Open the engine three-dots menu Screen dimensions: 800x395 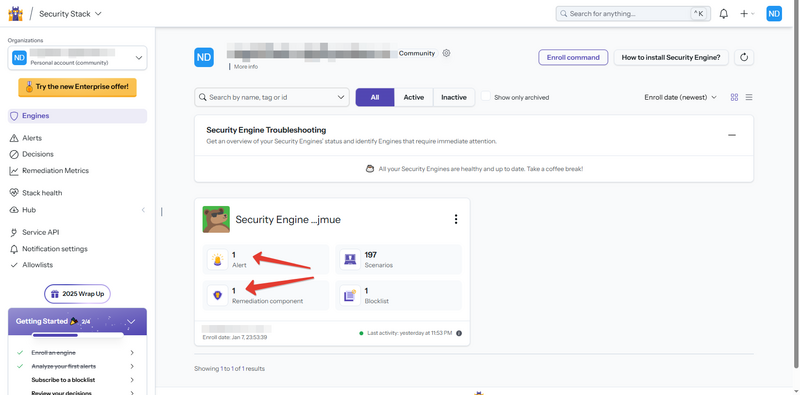456,219
